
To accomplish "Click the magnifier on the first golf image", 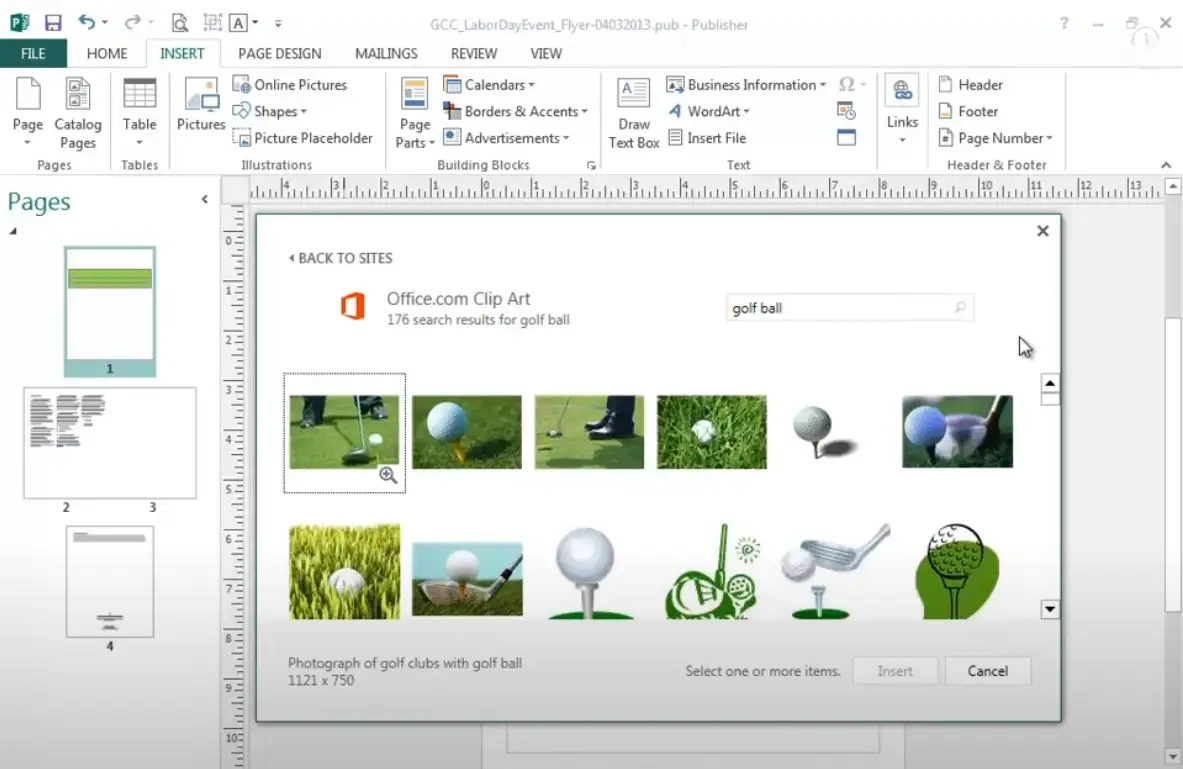I will (388, 476).
